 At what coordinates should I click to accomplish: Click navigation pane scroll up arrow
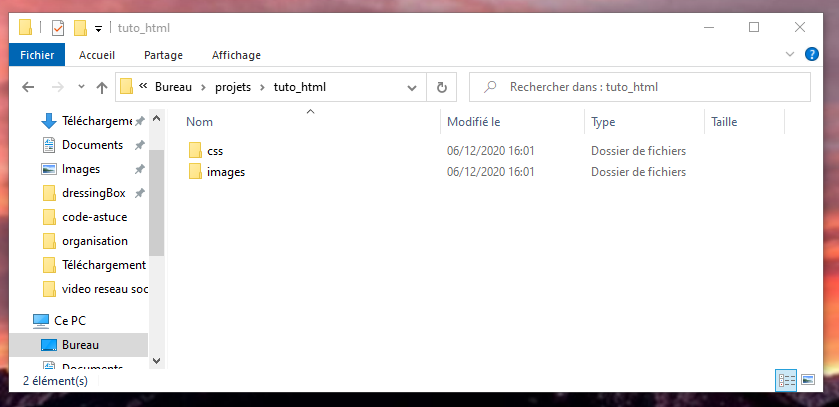point(156,118)
